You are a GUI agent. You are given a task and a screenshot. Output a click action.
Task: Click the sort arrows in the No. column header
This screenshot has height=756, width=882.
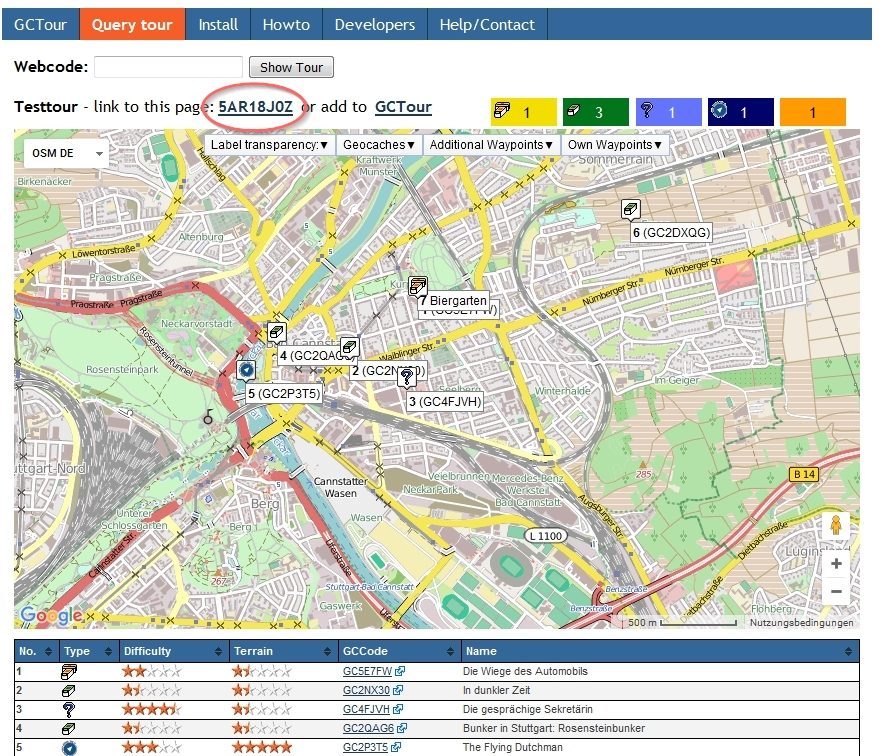pyautogui.click(x=48, y=651)
